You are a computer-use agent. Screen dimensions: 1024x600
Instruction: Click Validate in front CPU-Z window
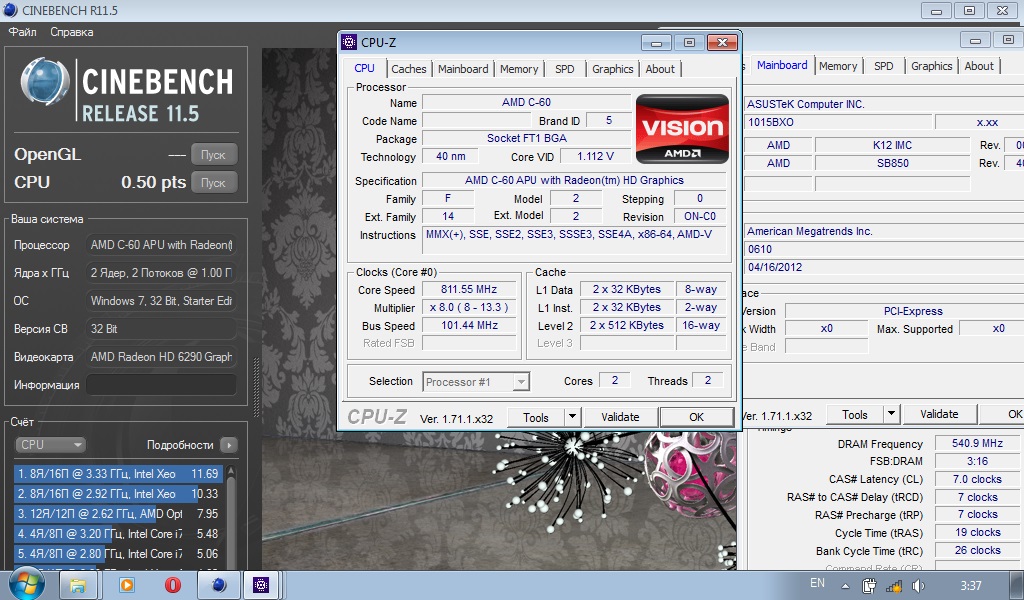pos(620,417)
